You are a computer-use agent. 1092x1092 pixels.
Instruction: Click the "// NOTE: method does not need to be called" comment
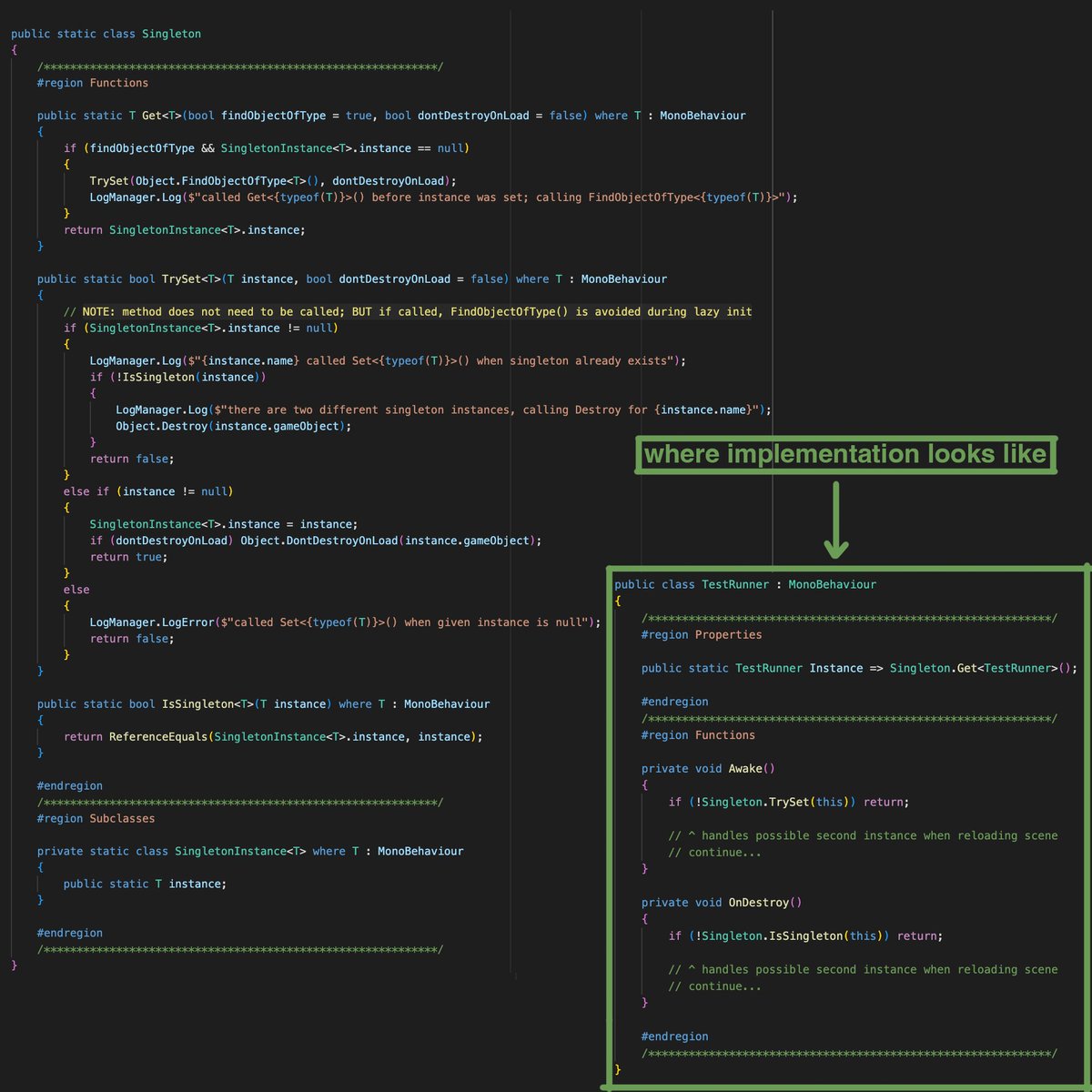(x=408, y=312)
